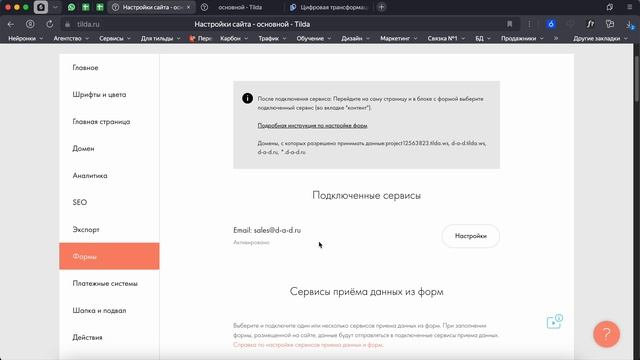Expand the 'Для тильды' bookmarks folder

(x=160, y=38)
